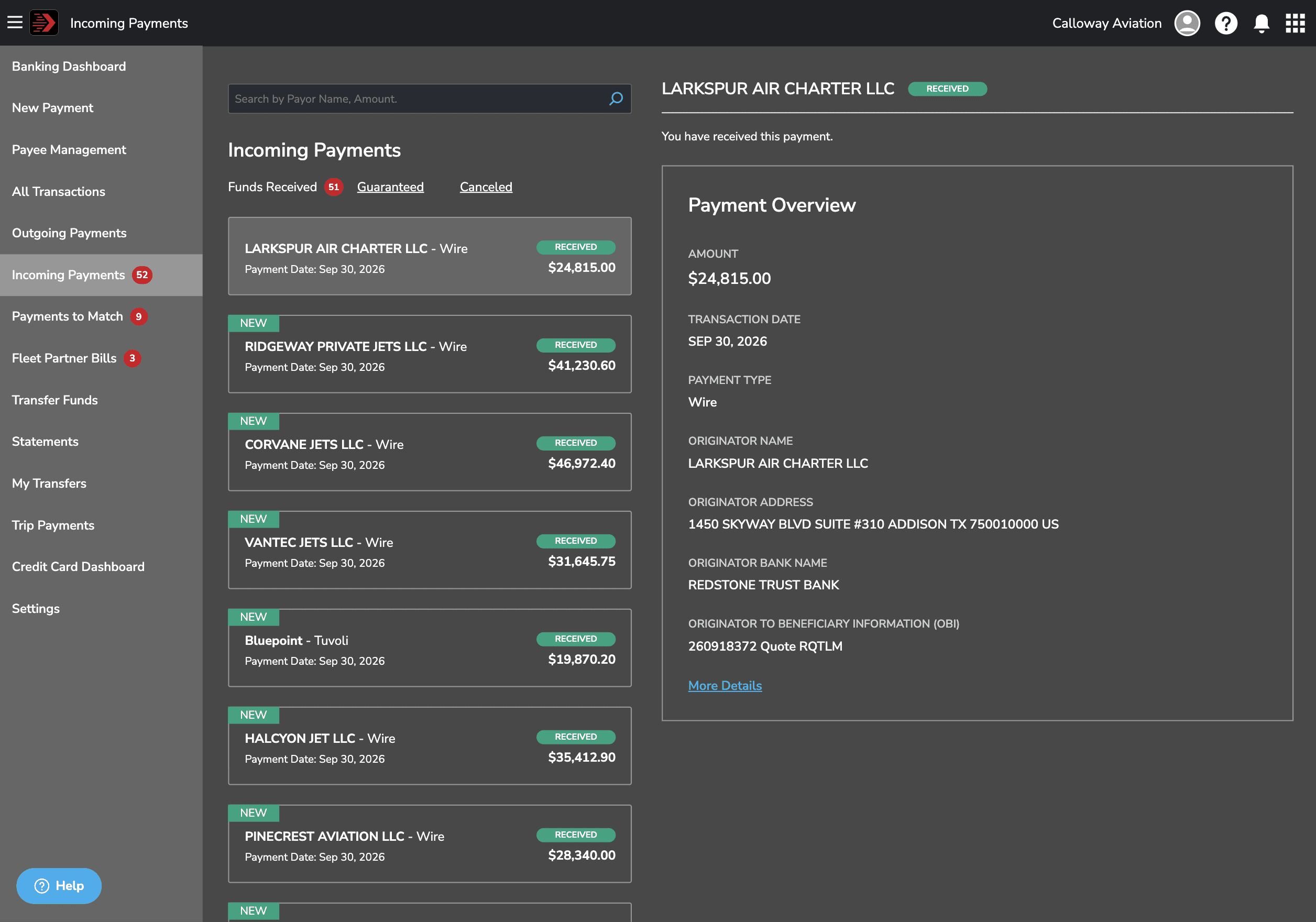Click the REDSTONE TRUST BANK value
The height and width of the screenshot is (922, 1316).
coord(763,585)
